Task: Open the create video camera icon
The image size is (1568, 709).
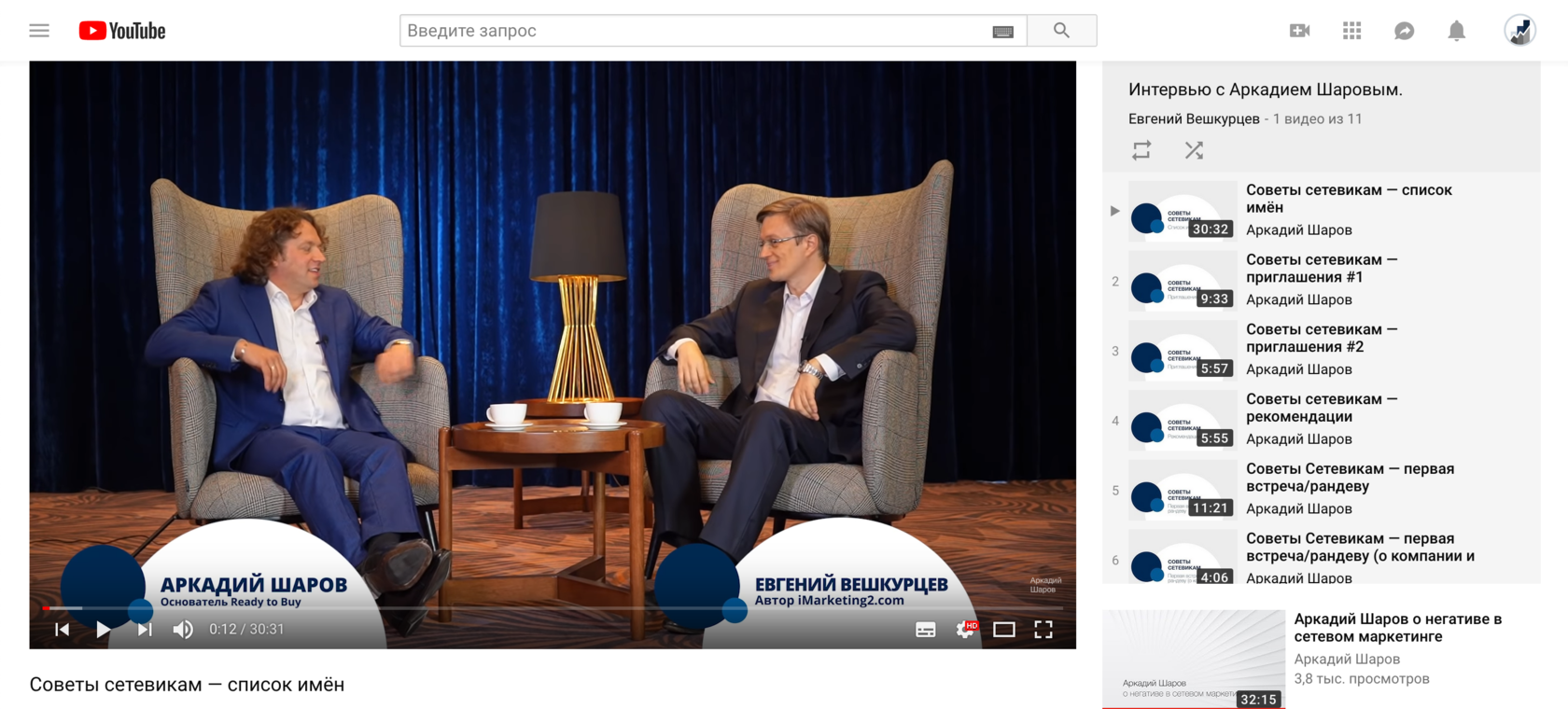Action: pyautogui.click(x=1299, y=31)
